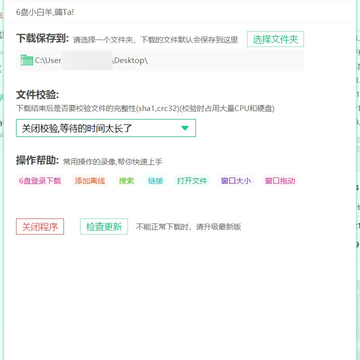Click the red 关闭程序 button
The width and height of the screenshot is (360, 360).
(40, 227)
